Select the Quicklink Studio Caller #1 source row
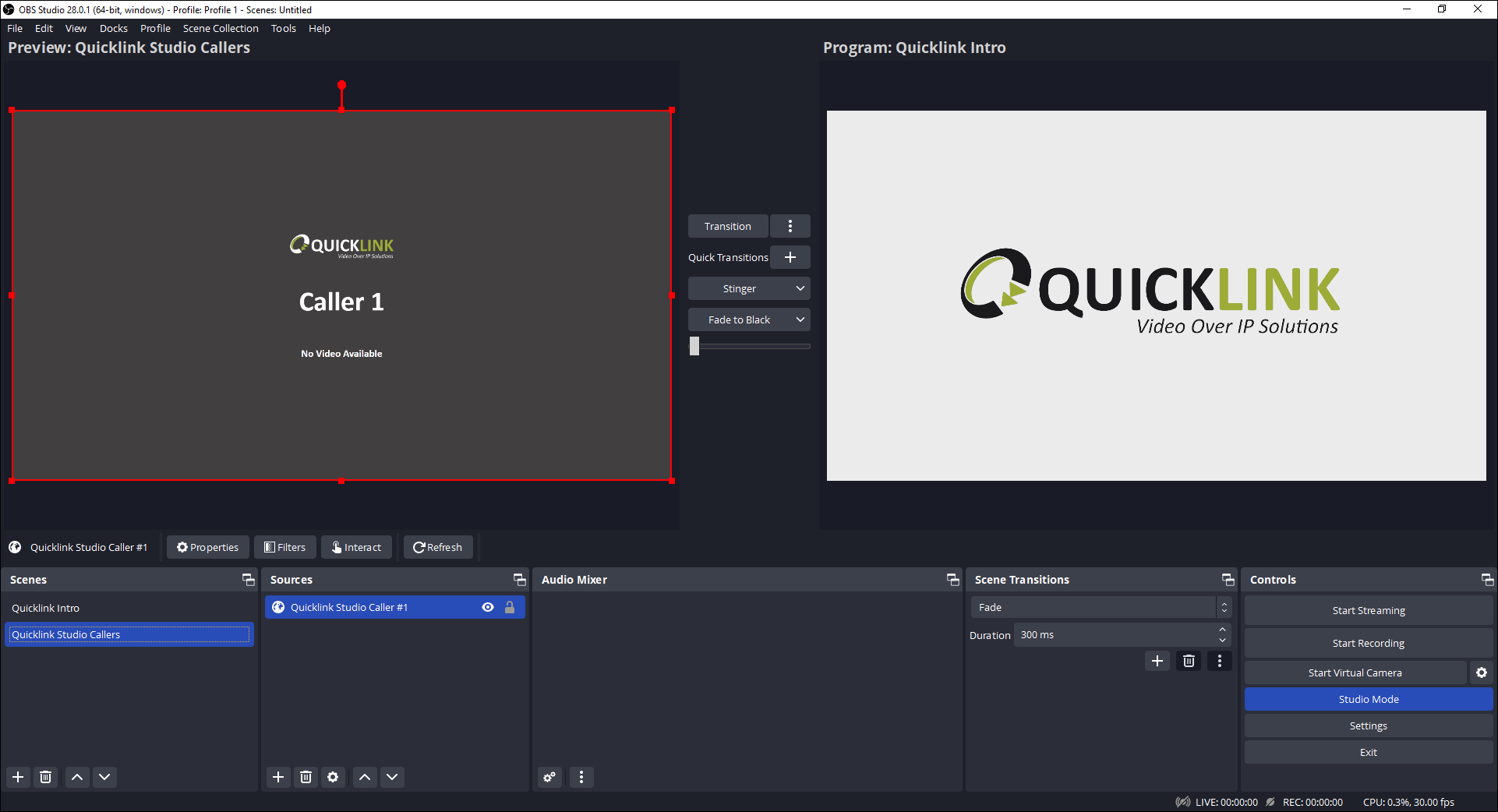Viewport: 1498px width, 812px height. 394,607
